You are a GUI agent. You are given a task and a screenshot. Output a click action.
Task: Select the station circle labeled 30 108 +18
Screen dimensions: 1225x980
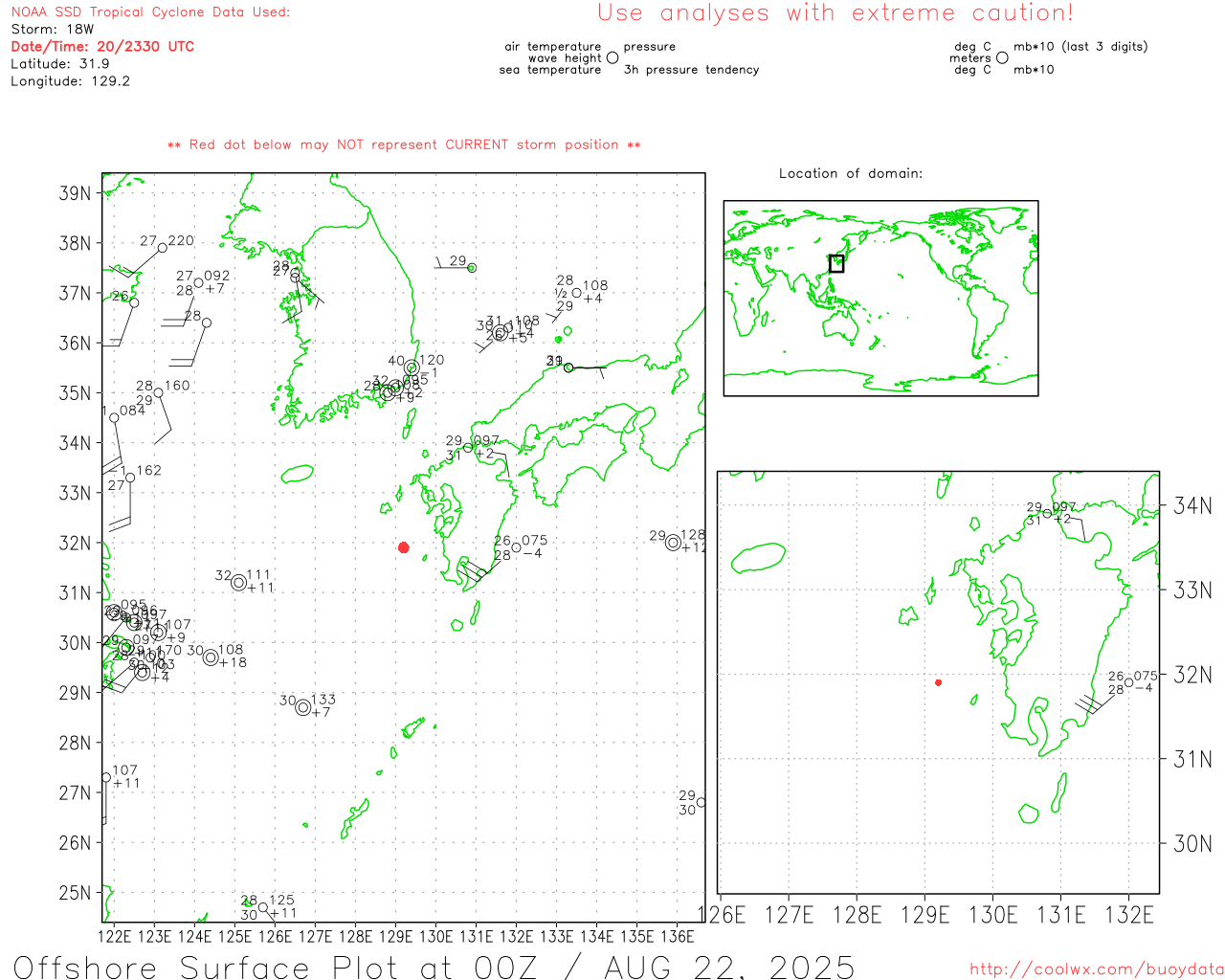click(x=211, y=657)
